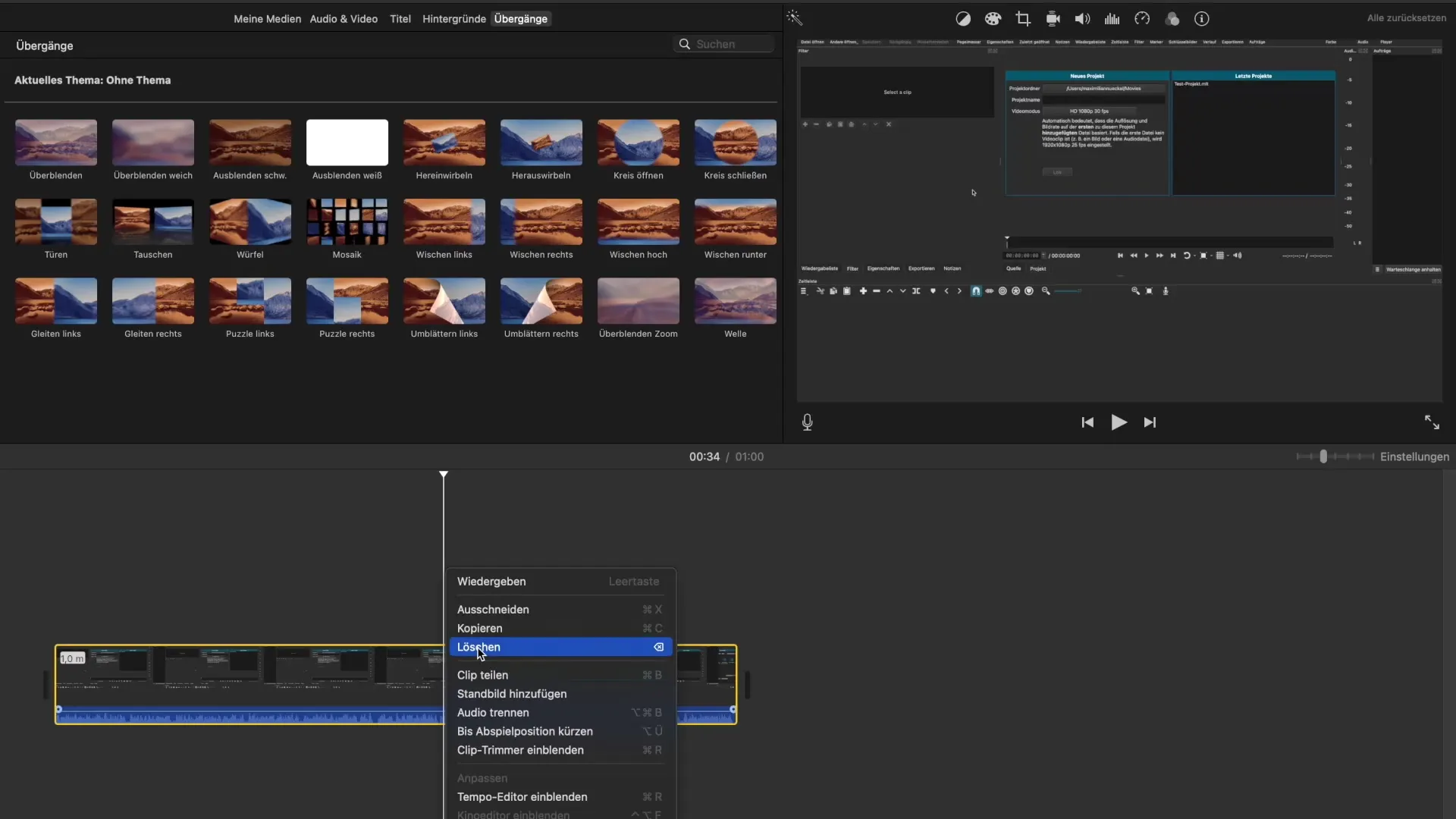Open the volume adjustment icon

[x=1082, y=19]
